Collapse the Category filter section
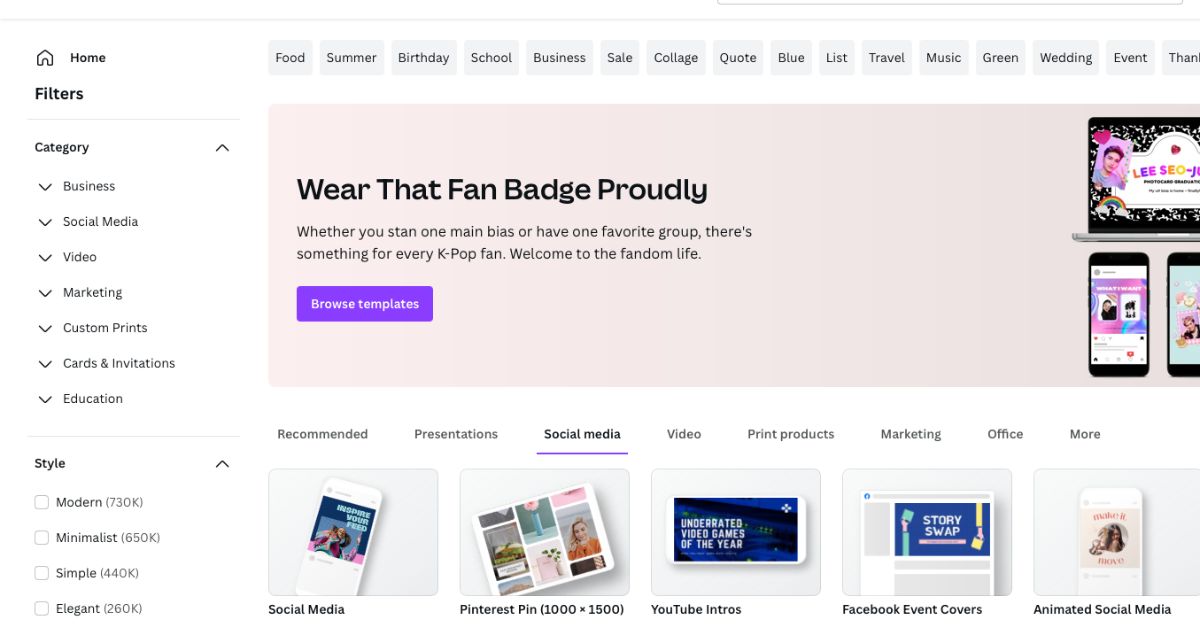This screenshot has width=1200, height=628. click(222, 146)
